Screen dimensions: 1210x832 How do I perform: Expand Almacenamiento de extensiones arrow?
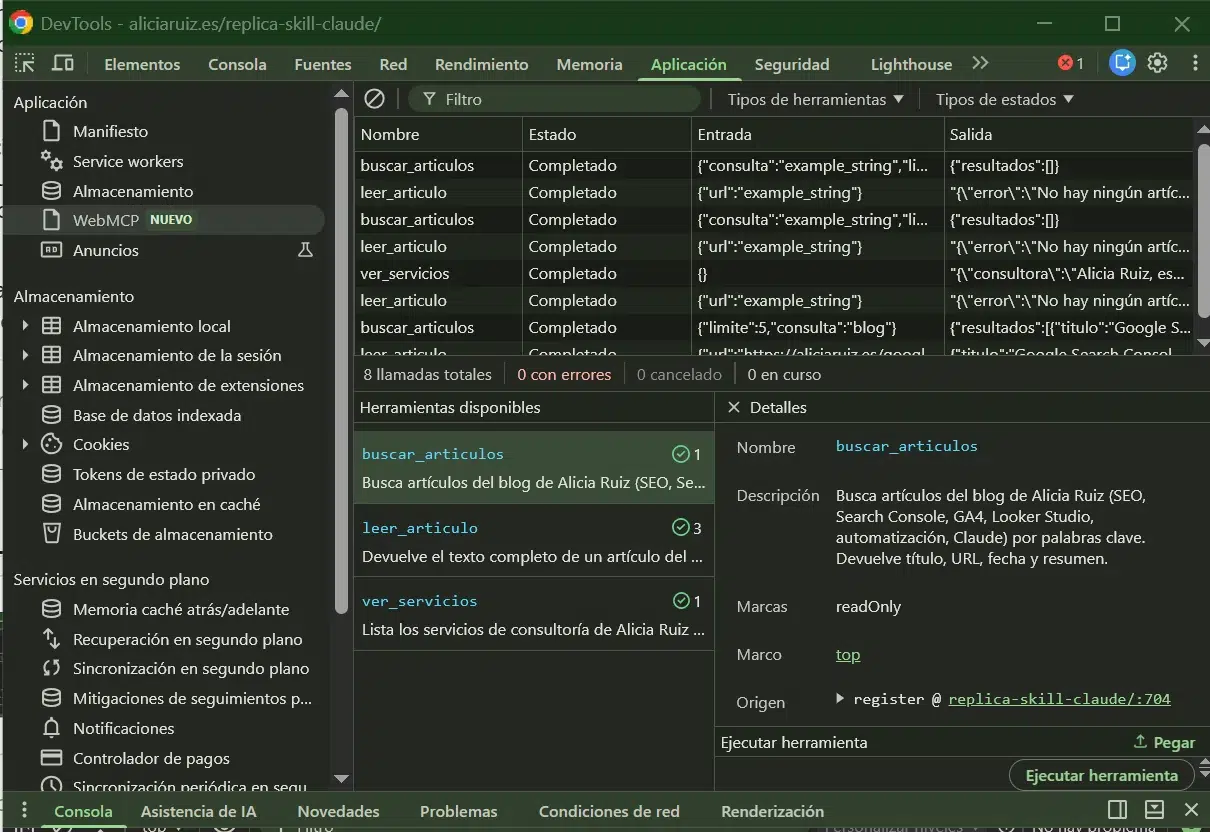(25, 385)
